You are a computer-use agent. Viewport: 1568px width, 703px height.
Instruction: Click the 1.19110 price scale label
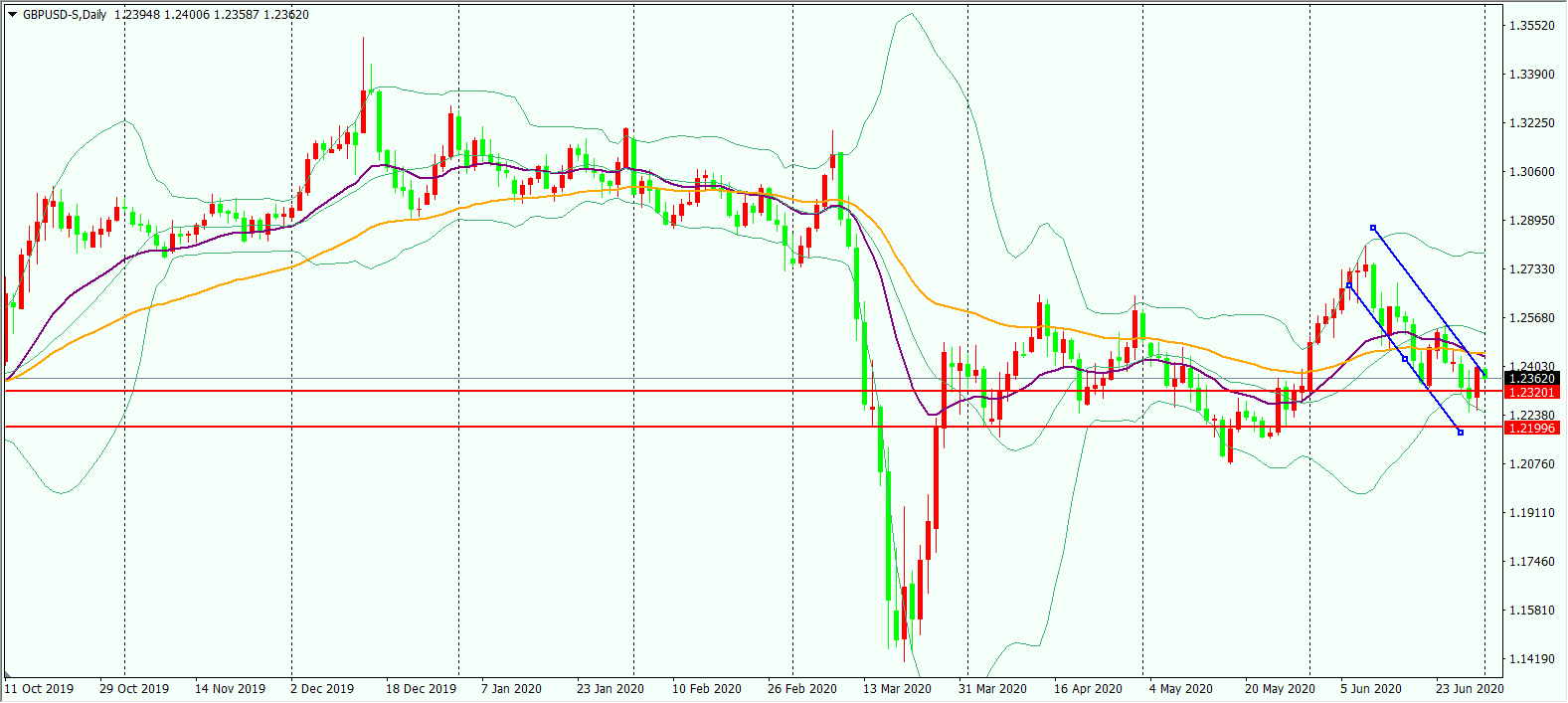(1532, 512)
